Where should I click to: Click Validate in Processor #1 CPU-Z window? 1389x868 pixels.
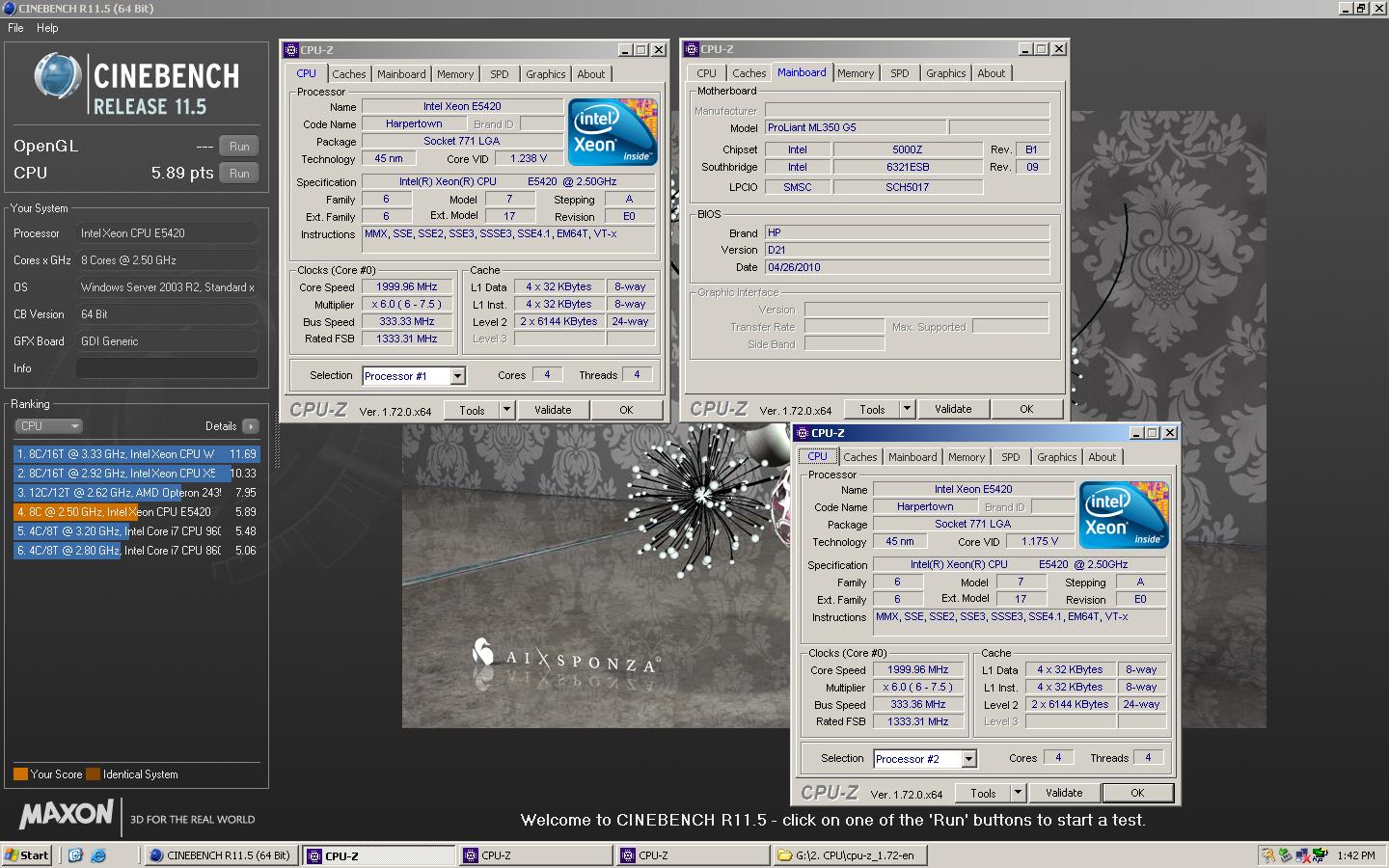[553, 410]
